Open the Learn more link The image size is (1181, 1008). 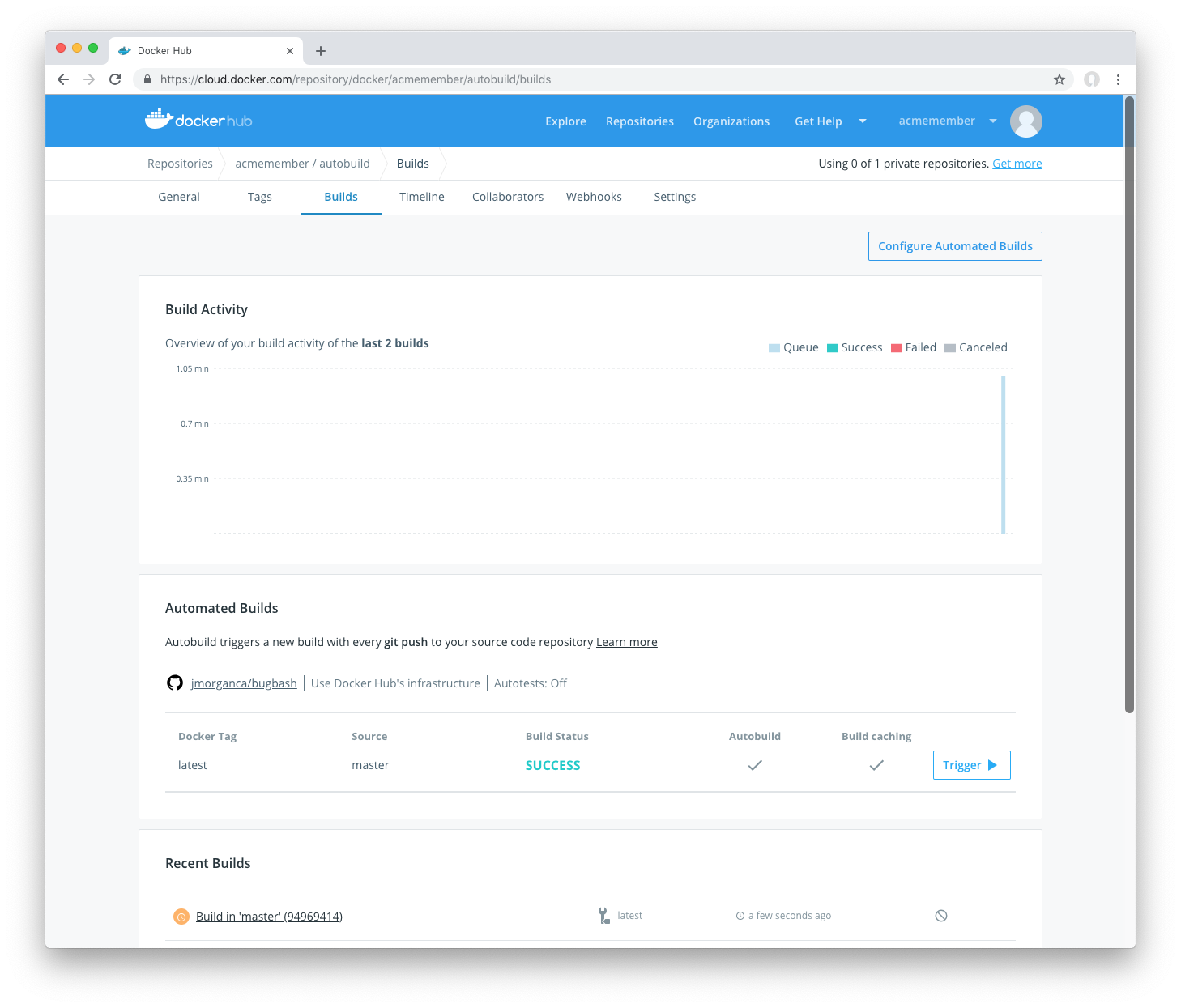626,641
